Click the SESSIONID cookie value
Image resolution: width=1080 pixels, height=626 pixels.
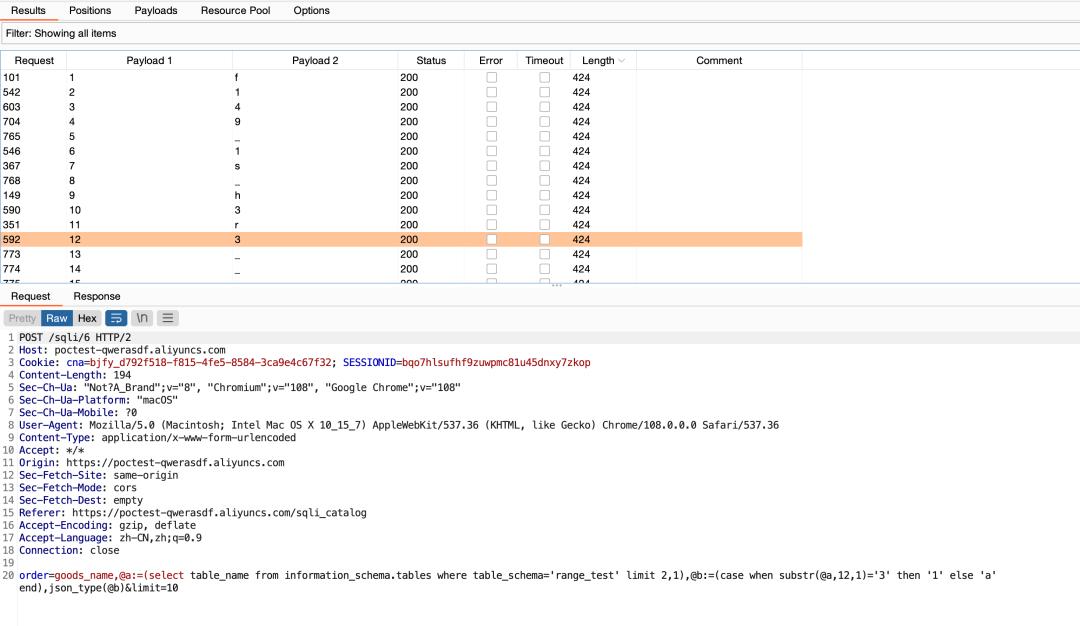click(496, 362)
